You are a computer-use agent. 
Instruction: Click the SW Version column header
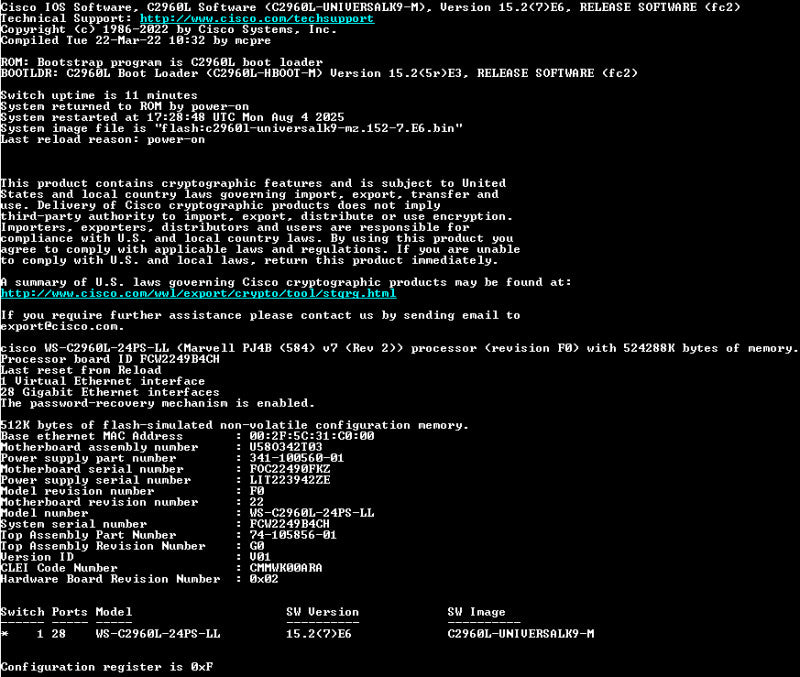(322, 612)
